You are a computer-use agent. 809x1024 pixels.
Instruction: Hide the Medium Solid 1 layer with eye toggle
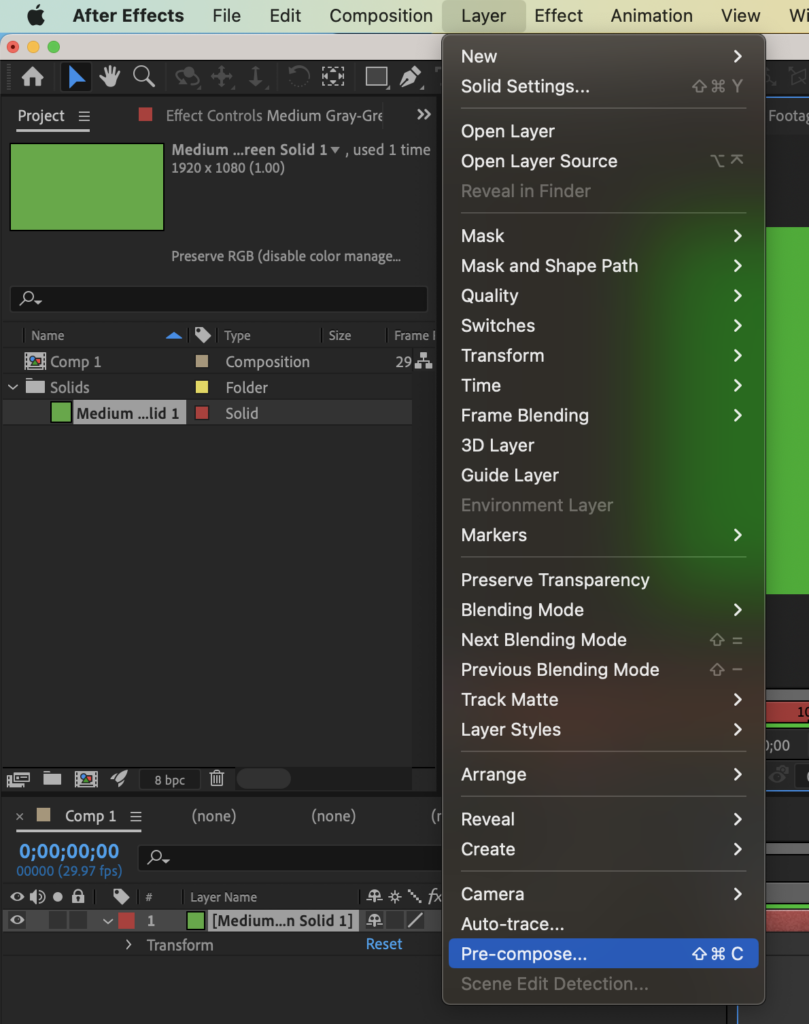click(17, 920)
